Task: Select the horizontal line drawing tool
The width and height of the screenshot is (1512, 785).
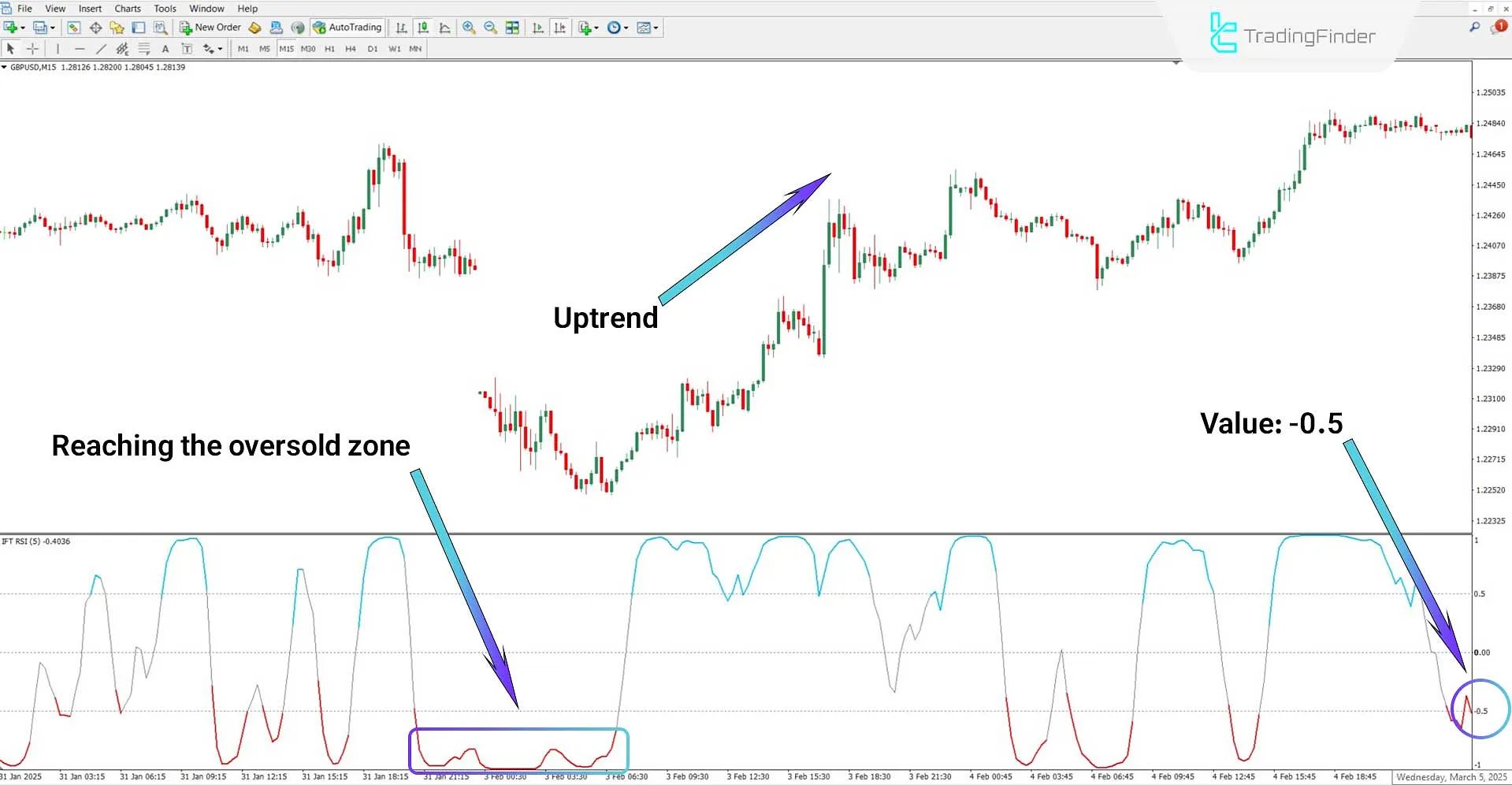Action: (x=80, y=48)
